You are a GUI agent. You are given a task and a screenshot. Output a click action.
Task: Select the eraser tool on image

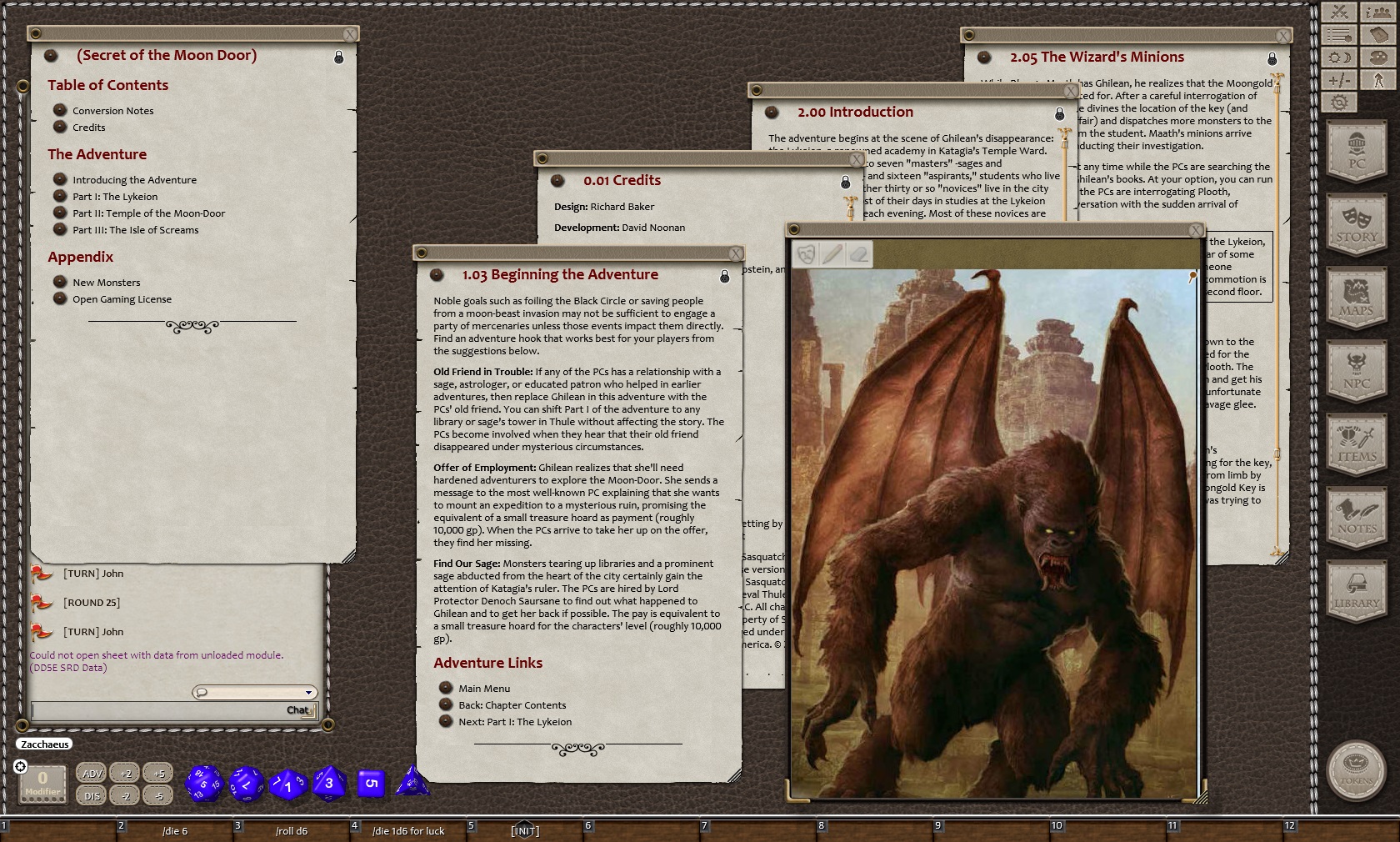858,254
